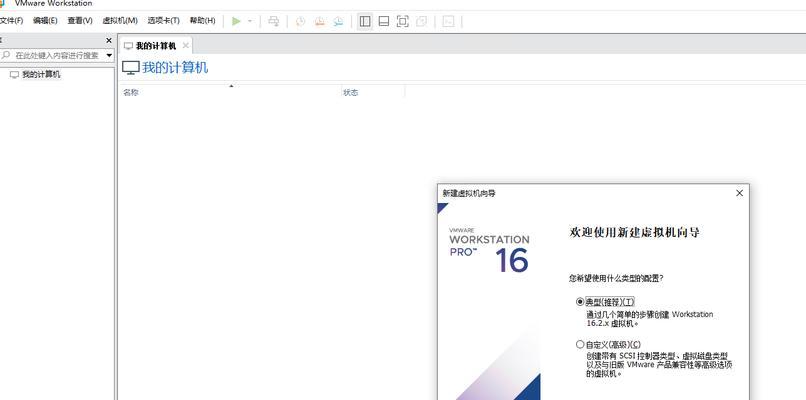Click the library search input field
This screenshot has height=400, width=806.
coord(57,55)
